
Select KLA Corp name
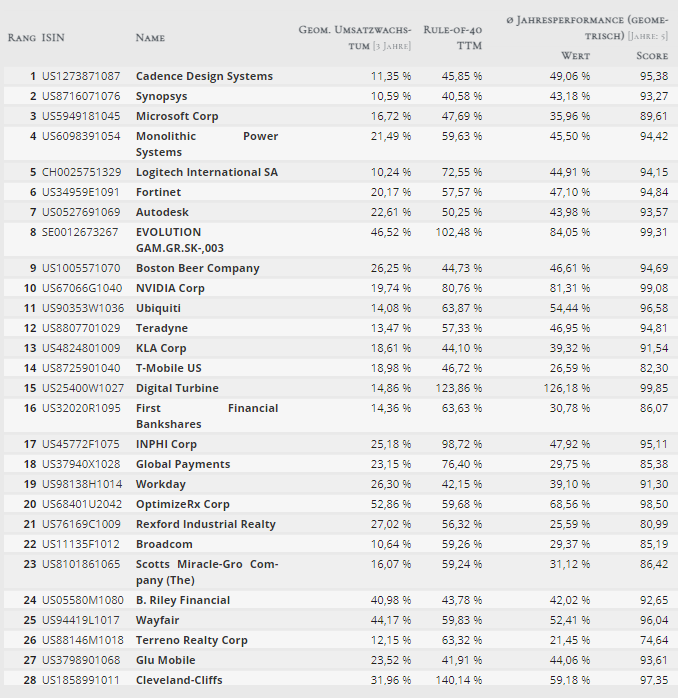click(x=161, y=349)
